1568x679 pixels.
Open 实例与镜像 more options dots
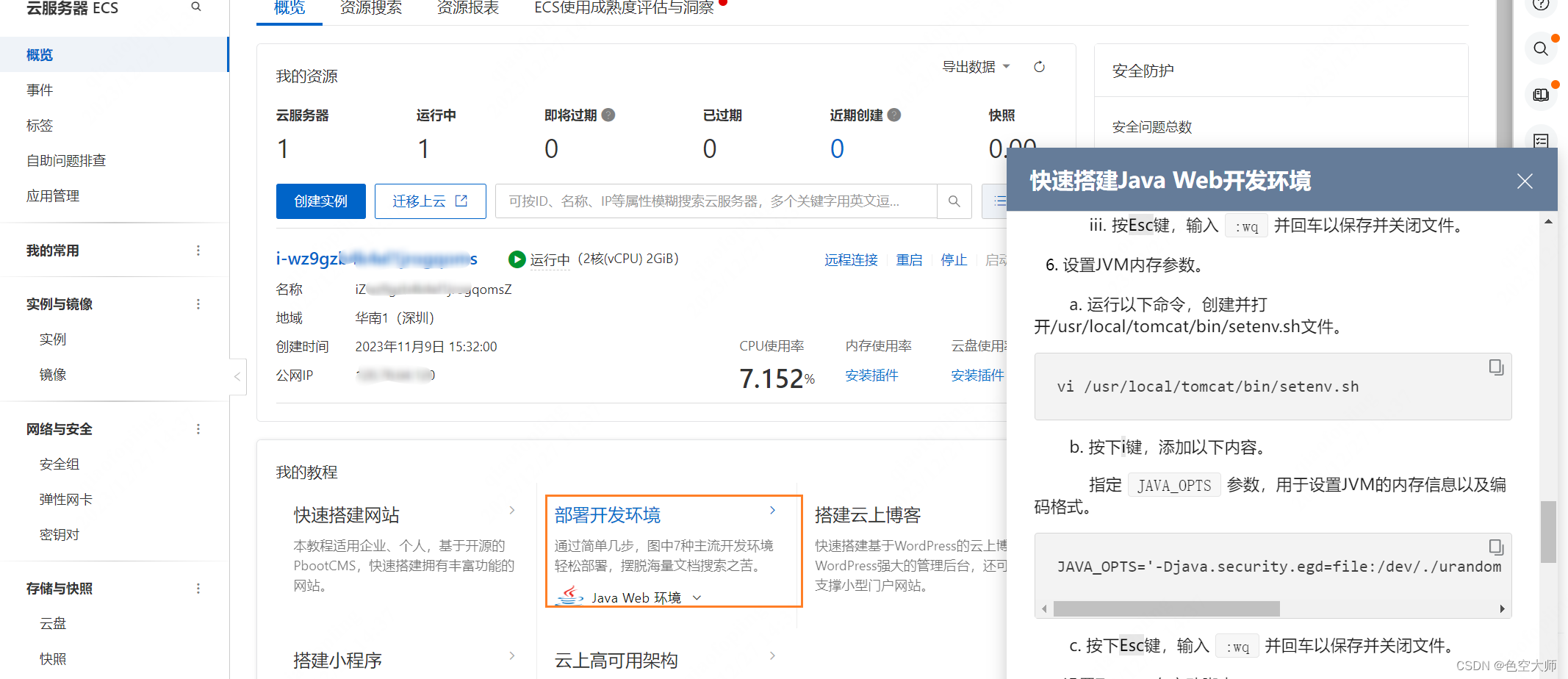(x=198, y=304)
